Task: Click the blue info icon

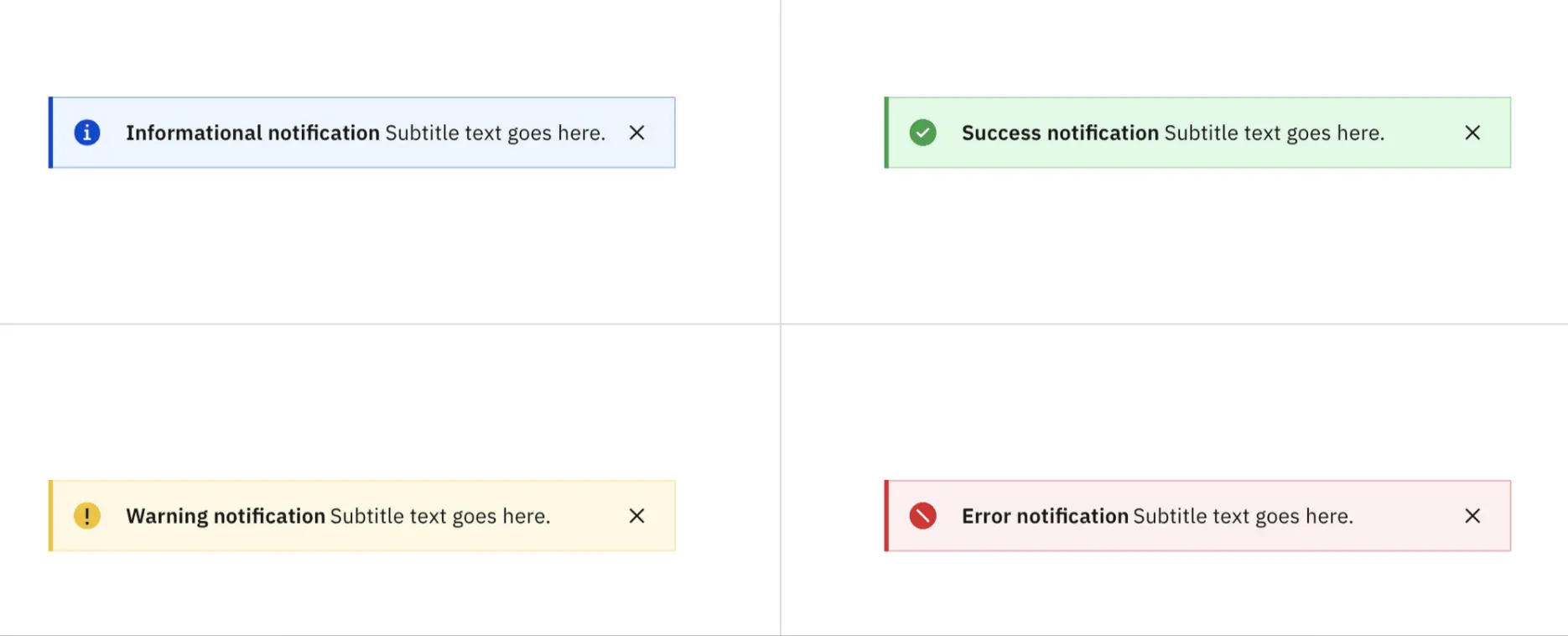Action: tap(87, 133)
